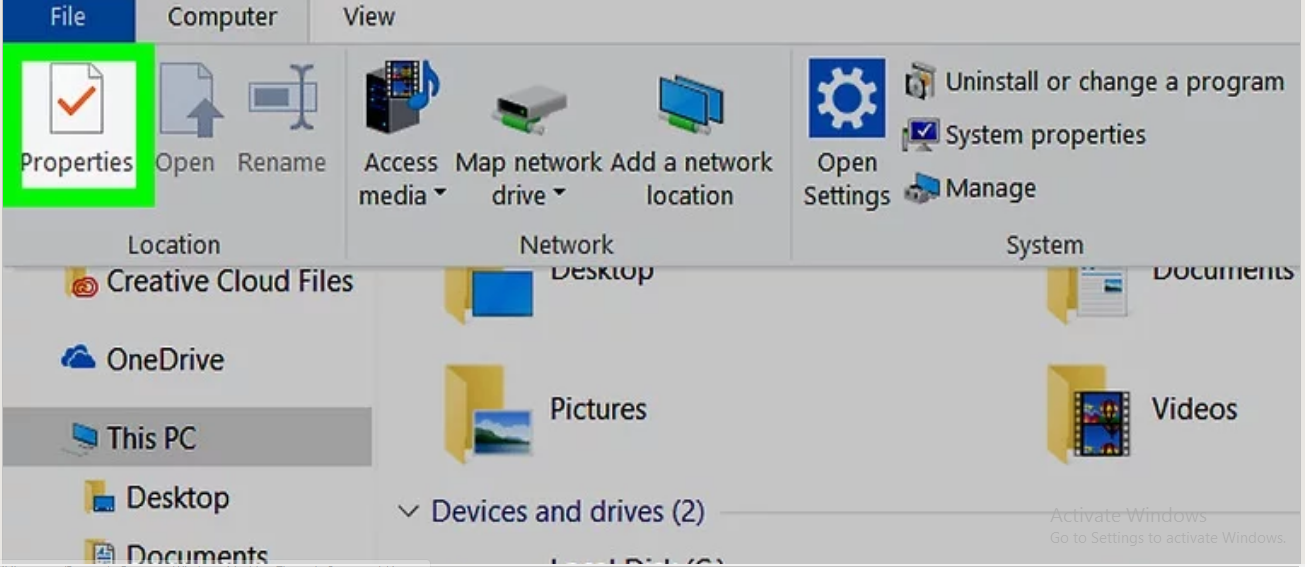This screenshot has width=1305, height=567.
Task: Select the Desktop sidebar folder icon
Action: pos(100,497)
